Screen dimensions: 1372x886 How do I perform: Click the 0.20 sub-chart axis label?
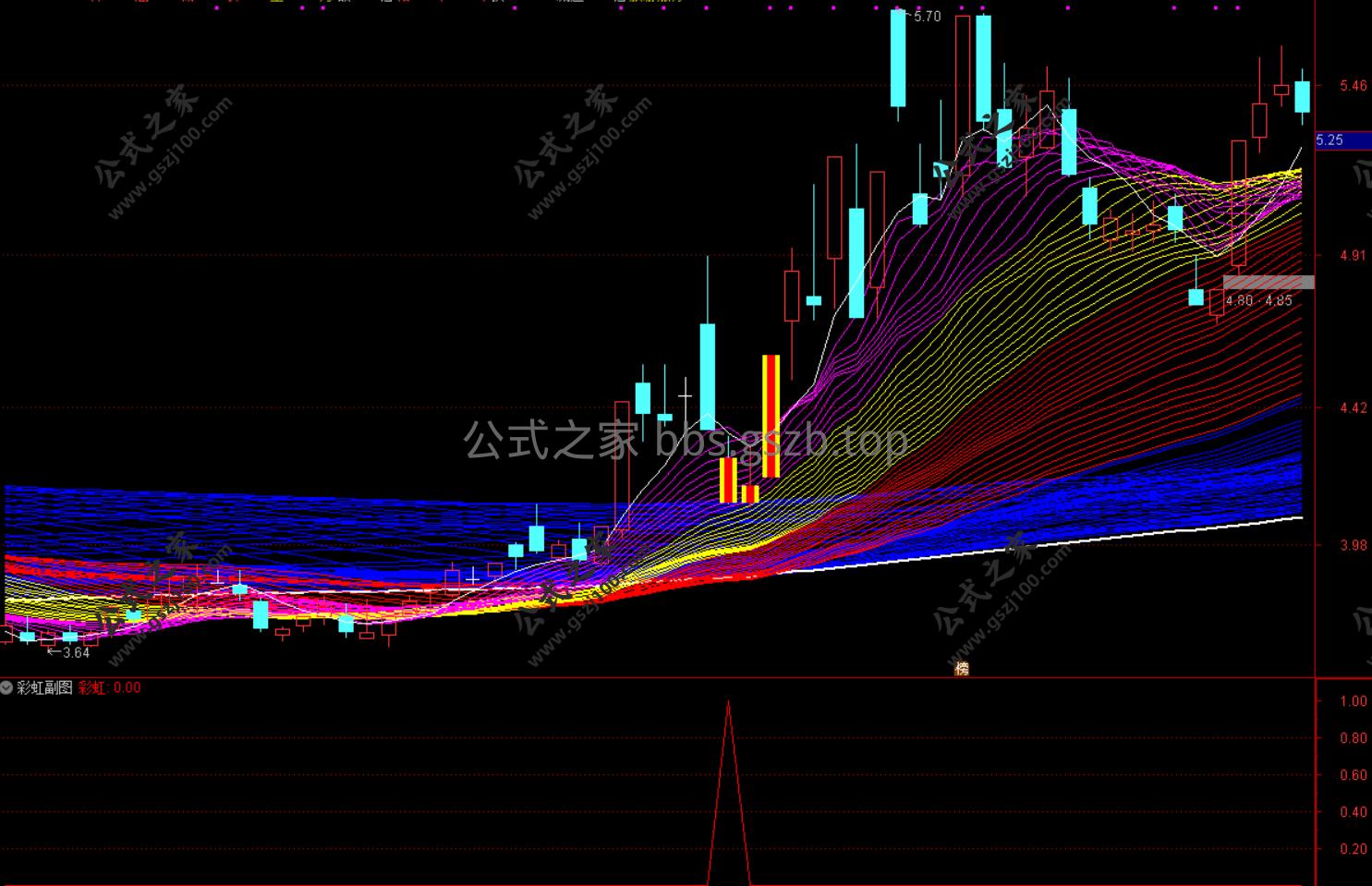pos(1354,849)
